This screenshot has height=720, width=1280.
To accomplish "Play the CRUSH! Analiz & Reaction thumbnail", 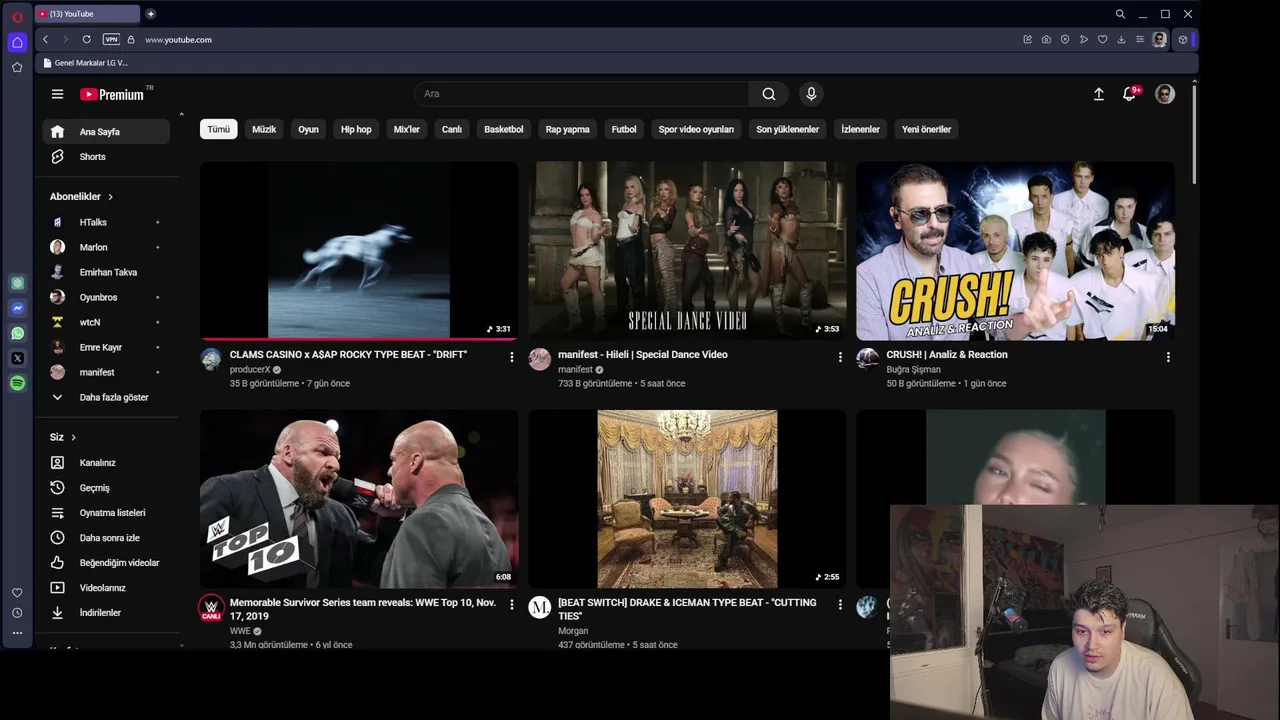I will (1015, 251).
